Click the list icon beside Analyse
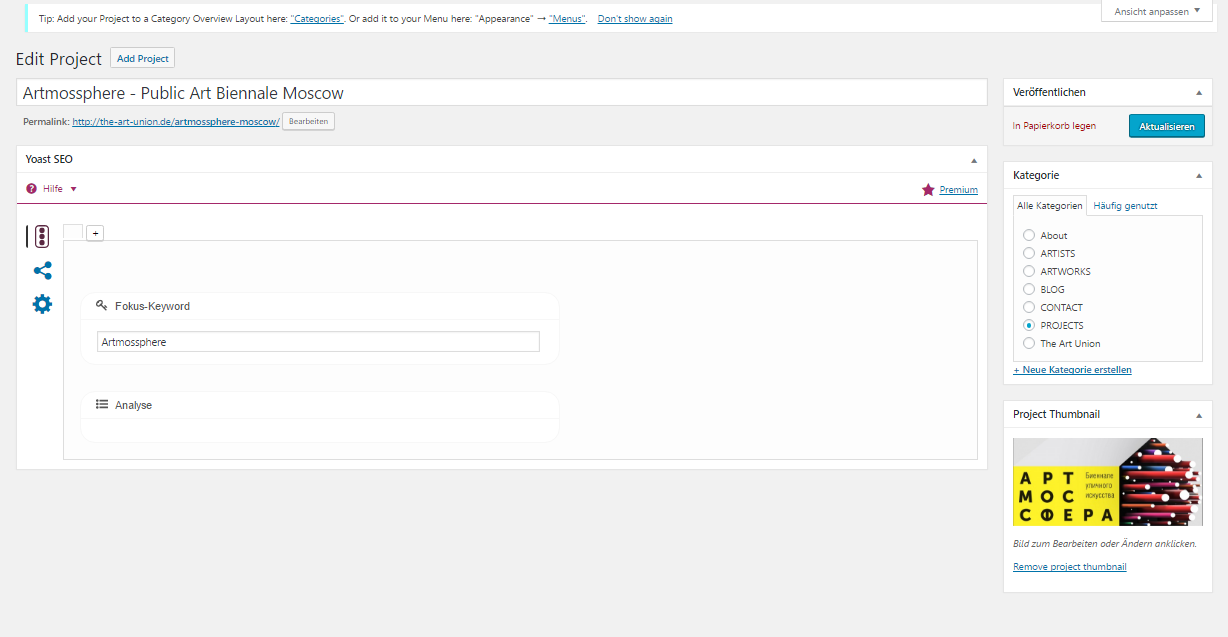This screenshot has height=637, width=1228. coord(101,405)
